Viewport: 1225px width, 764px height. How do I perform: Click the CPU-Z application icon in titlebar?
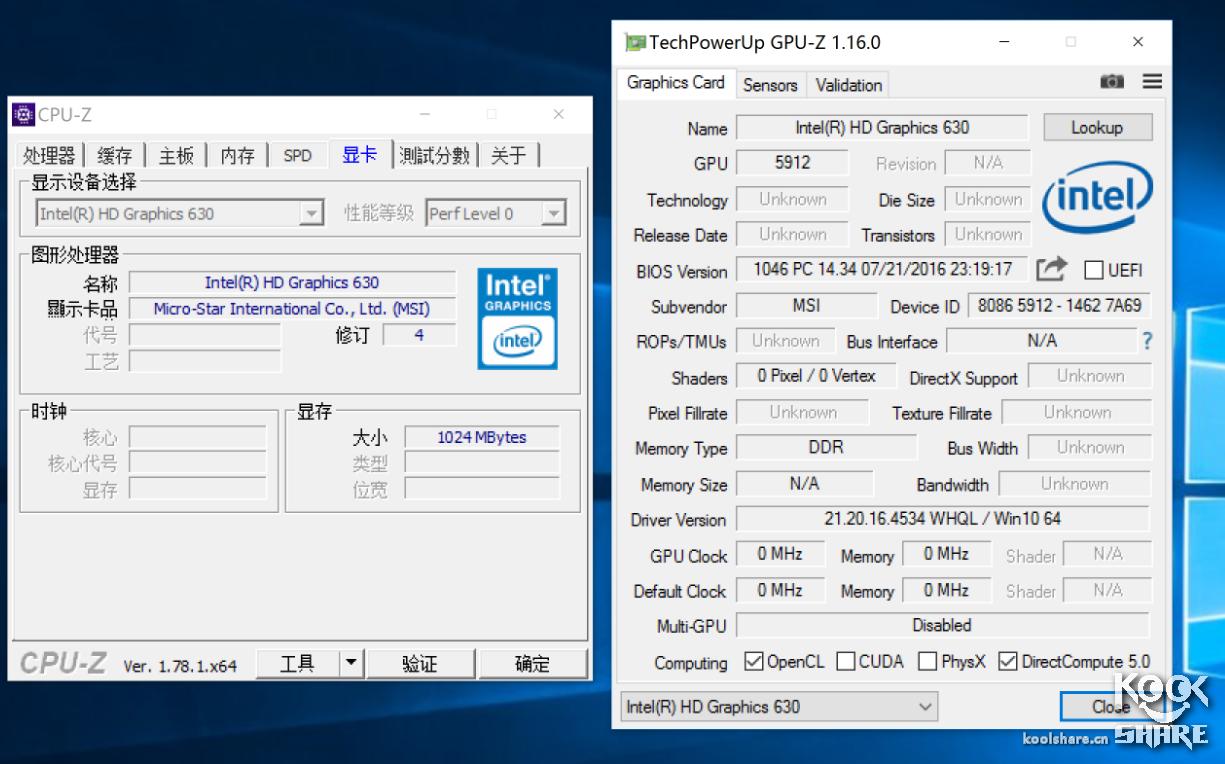pos(24,114)
